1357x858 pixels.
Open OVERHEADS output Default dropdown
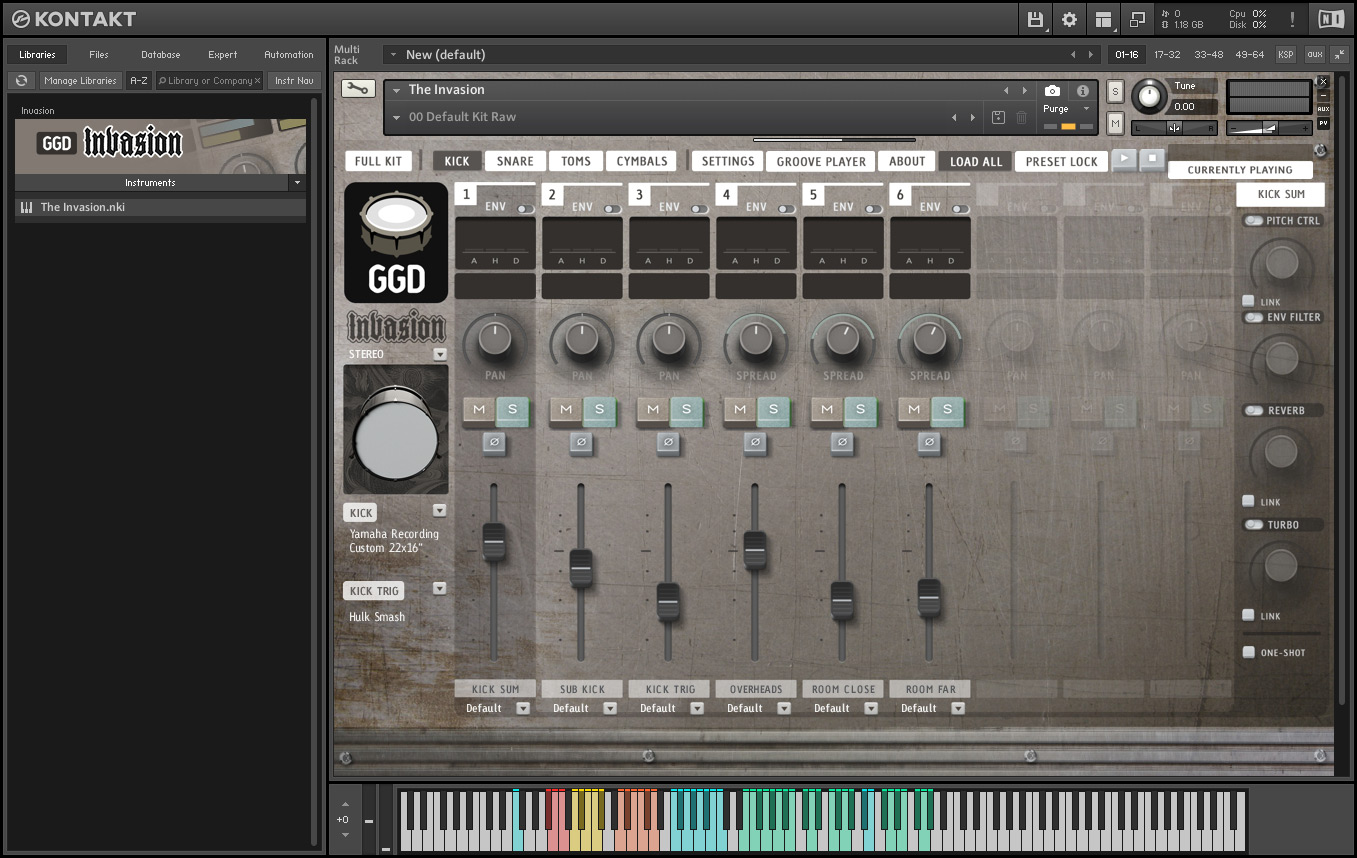coord(784,708)
